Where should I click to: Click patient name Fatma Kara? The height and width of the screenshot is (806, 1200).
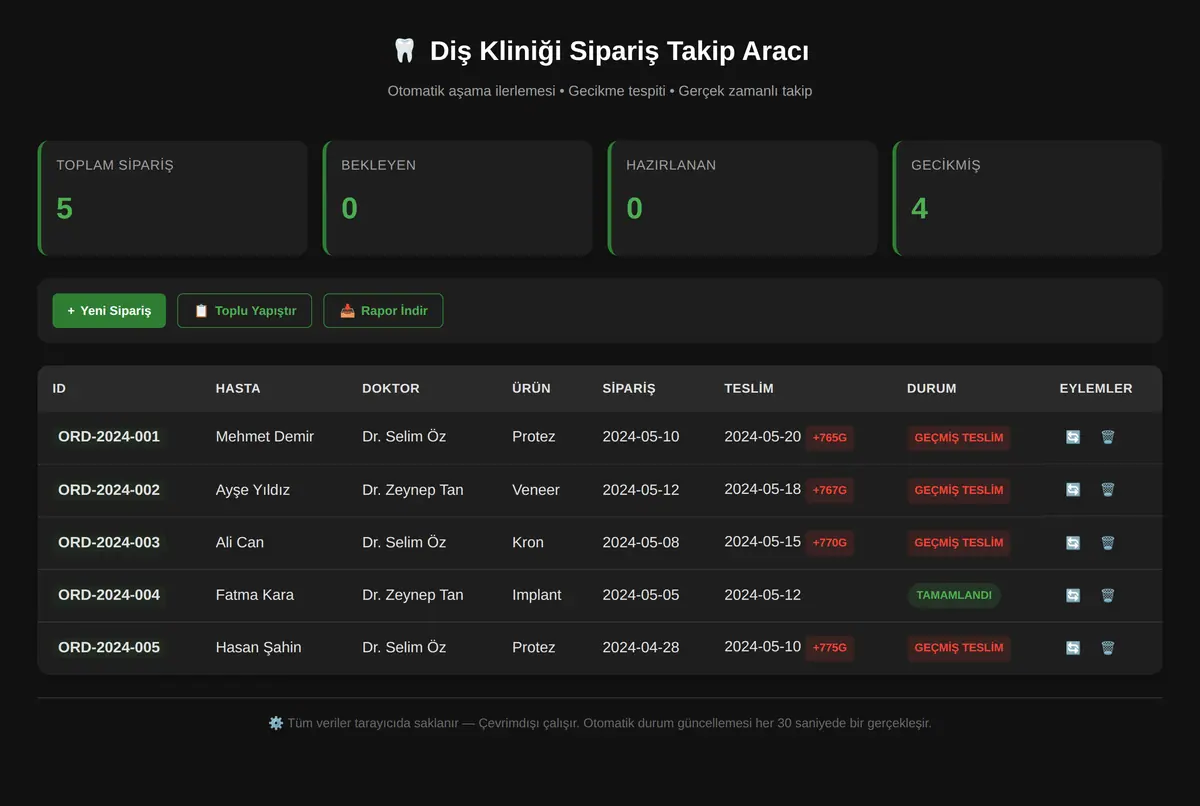(x=255, y=595)
